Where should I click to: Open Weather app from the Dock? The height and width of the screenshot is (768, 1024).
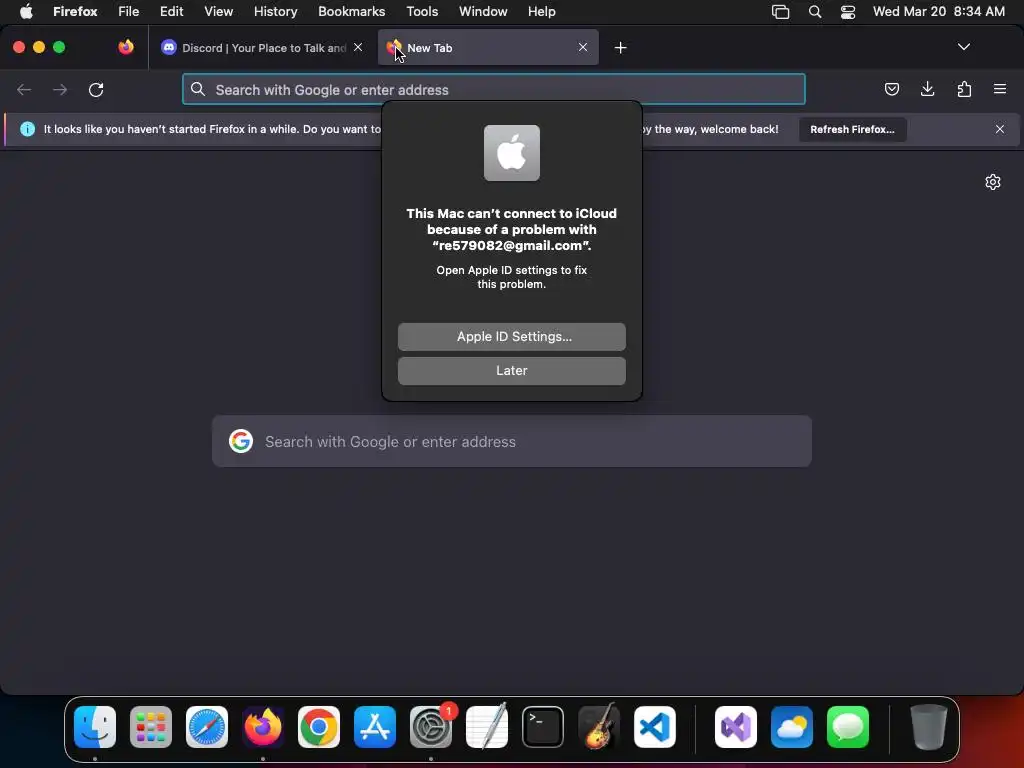tap(792, 726)
